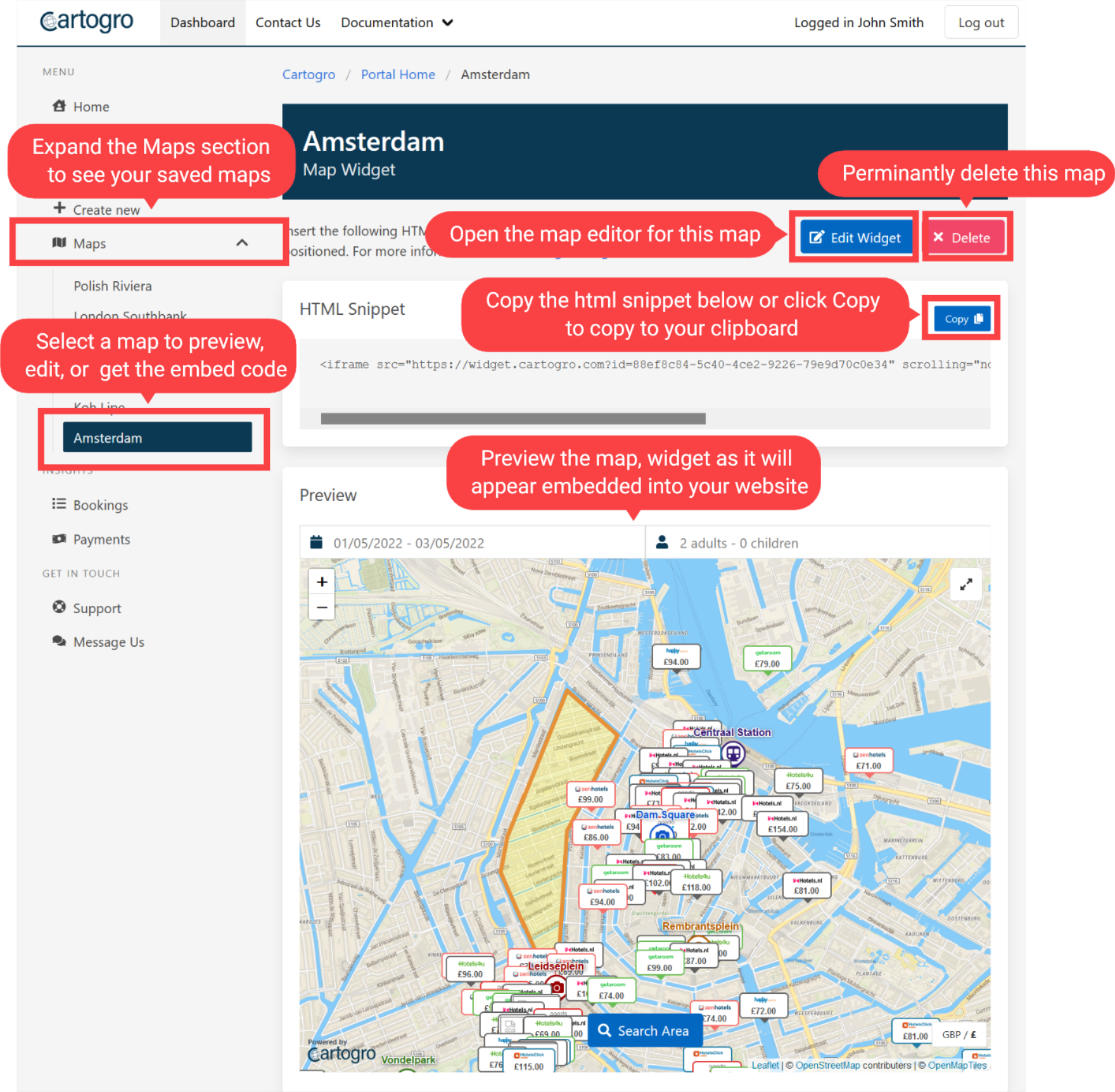Toggle the GBP / £ currency selector
The height and width of the screenshot is (1092, 1115).
coord(959,1034)
